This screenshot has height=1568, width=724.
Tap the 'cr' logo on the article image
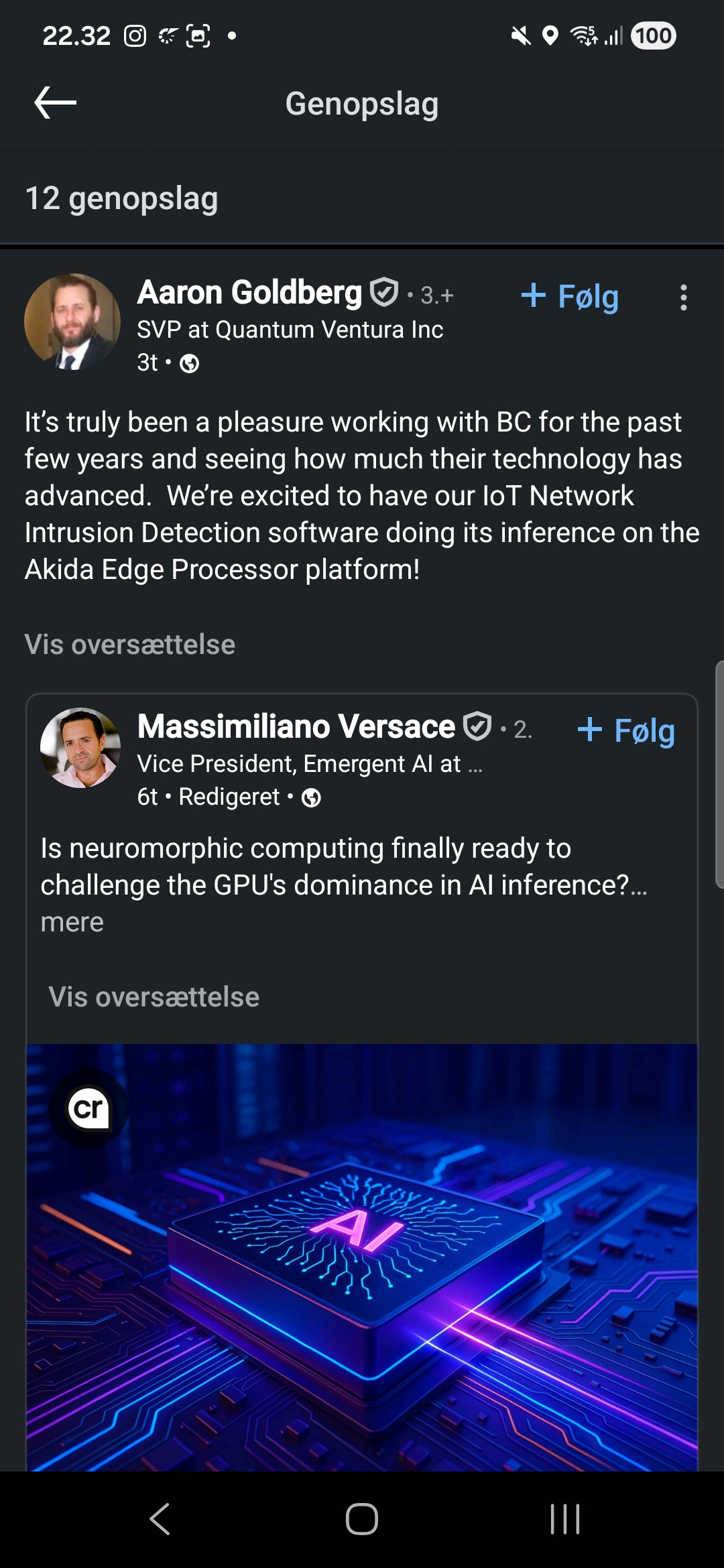pyautogui.click(x=88, y=1108)
